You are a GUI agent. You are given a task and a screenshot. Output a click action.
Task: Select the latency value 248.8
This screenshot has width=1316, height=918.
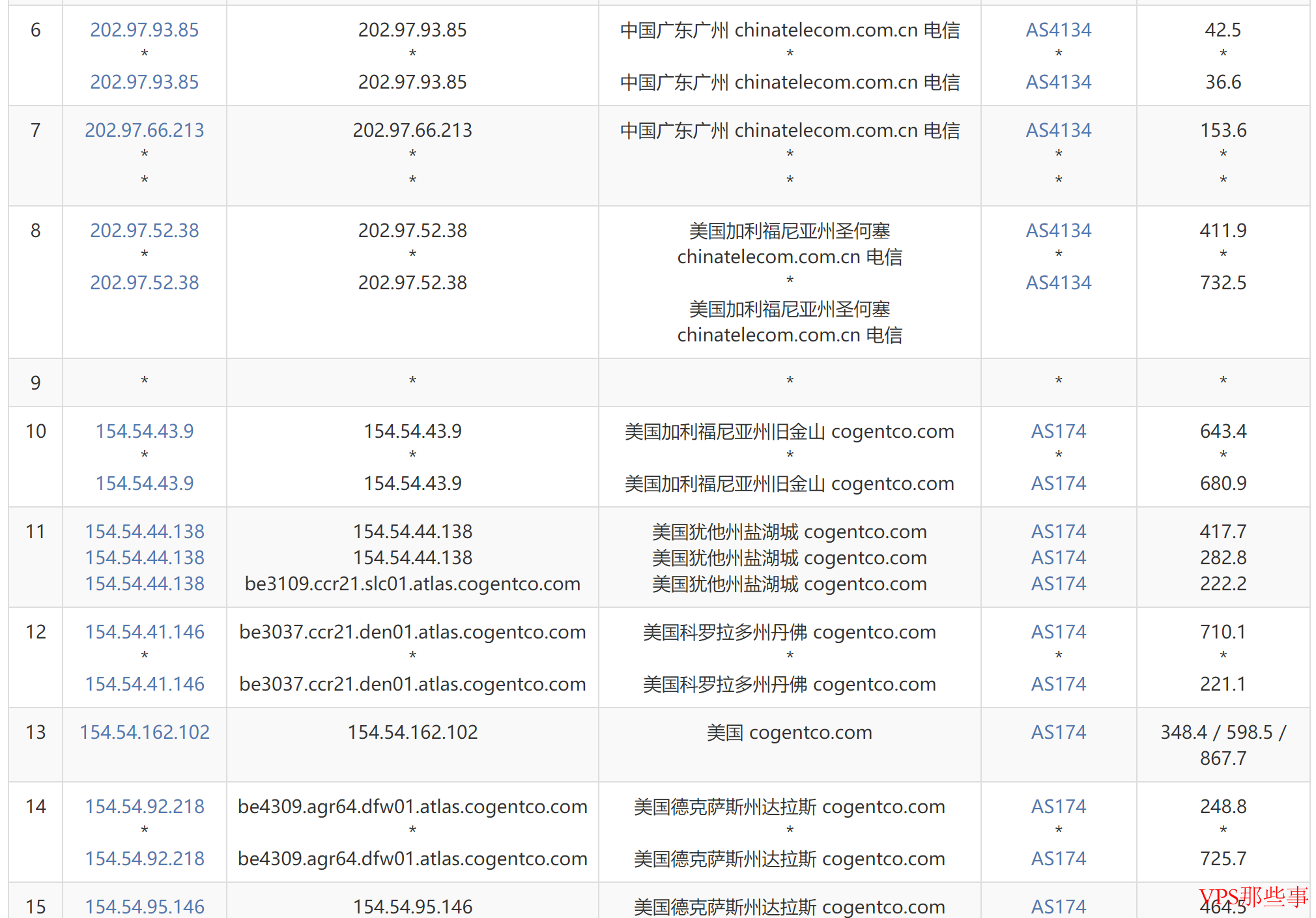1223,807
